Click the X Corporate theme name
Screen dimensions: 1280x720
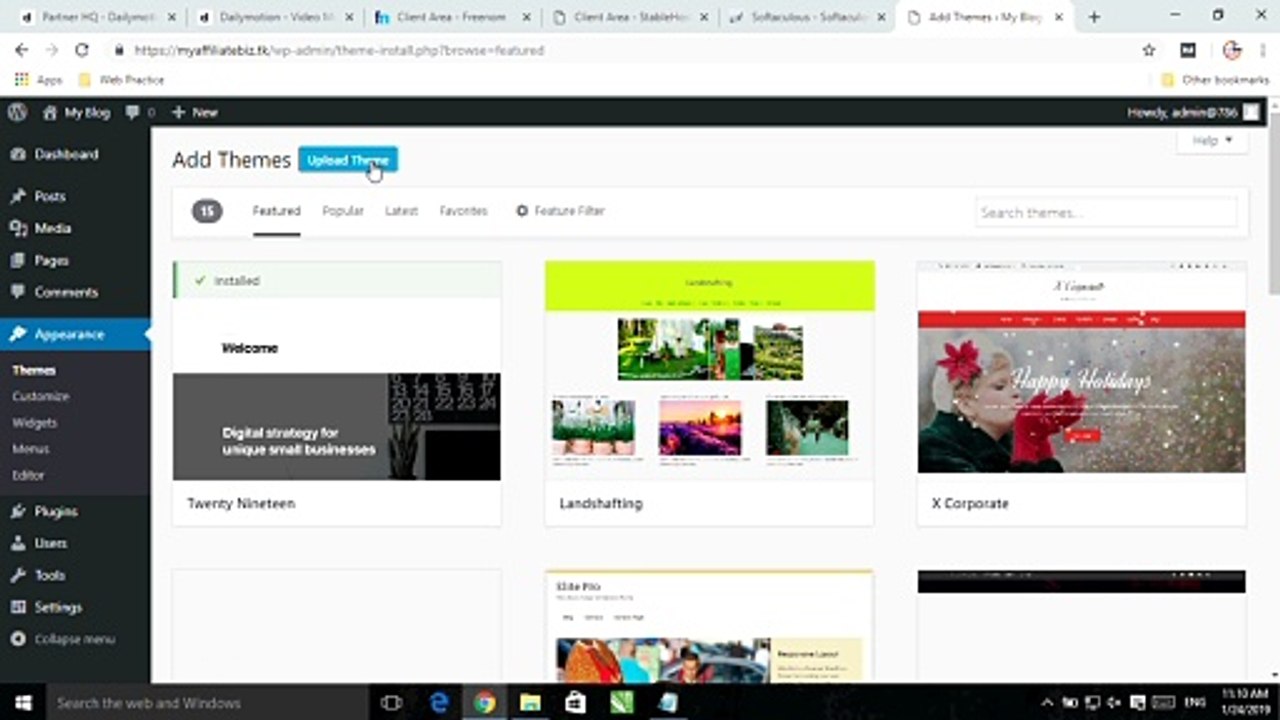click(x=970, y=503)
